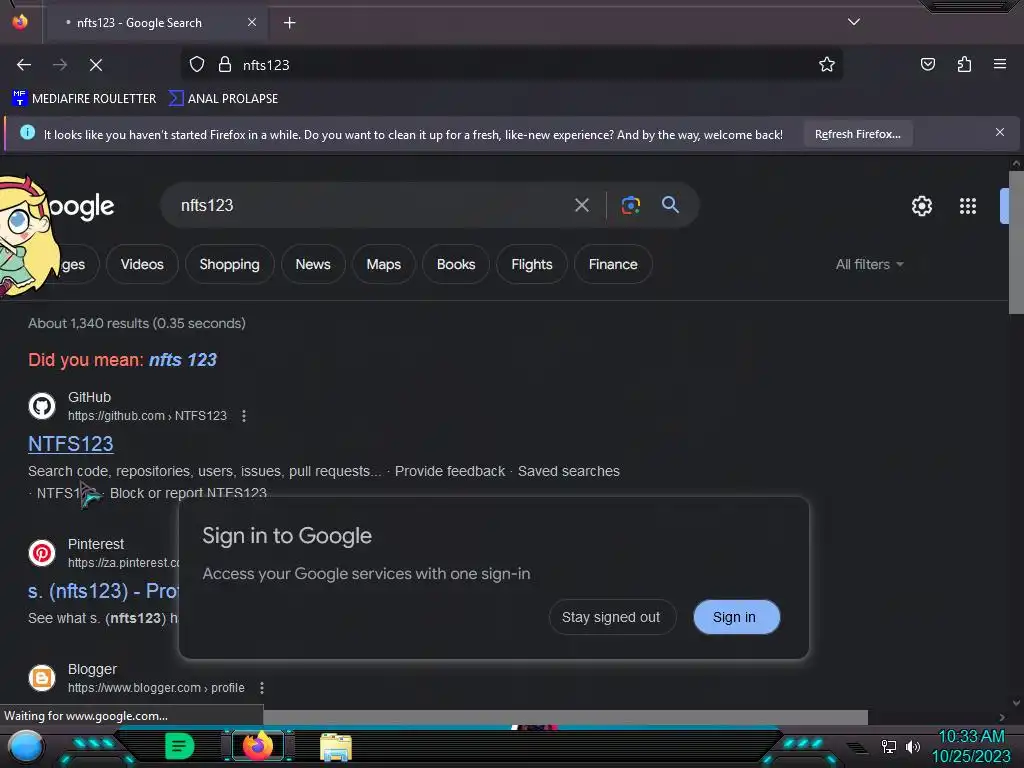Open the MEDIAFIRE ROULETTER bookmark
The width and height of the screenshot is (1024, 768).
tap(84, 99)
